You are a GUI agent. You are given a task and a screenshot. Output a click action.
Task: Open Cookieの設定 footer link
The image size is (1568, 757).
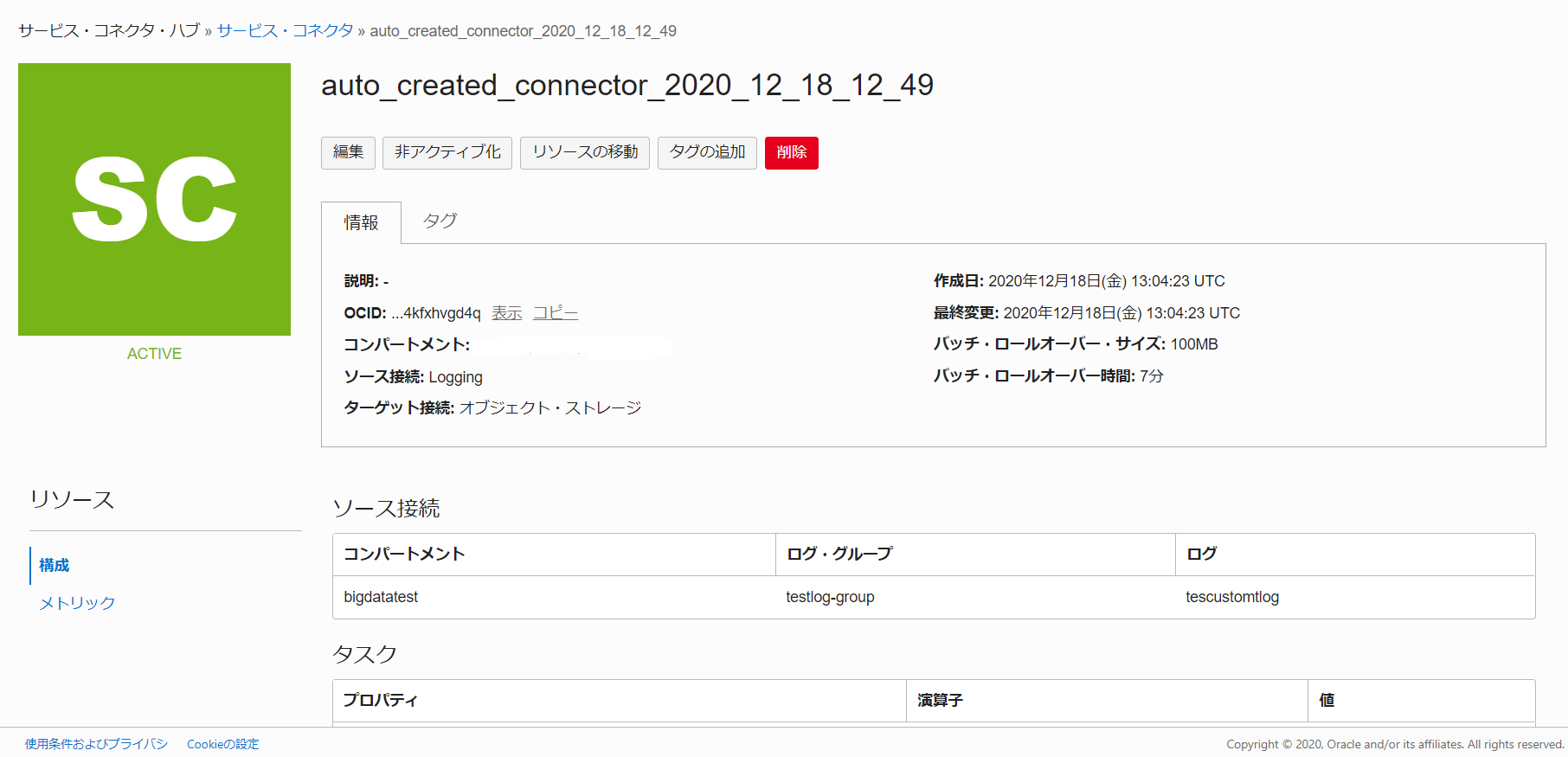pyautogui.click(x=223, y=744)
